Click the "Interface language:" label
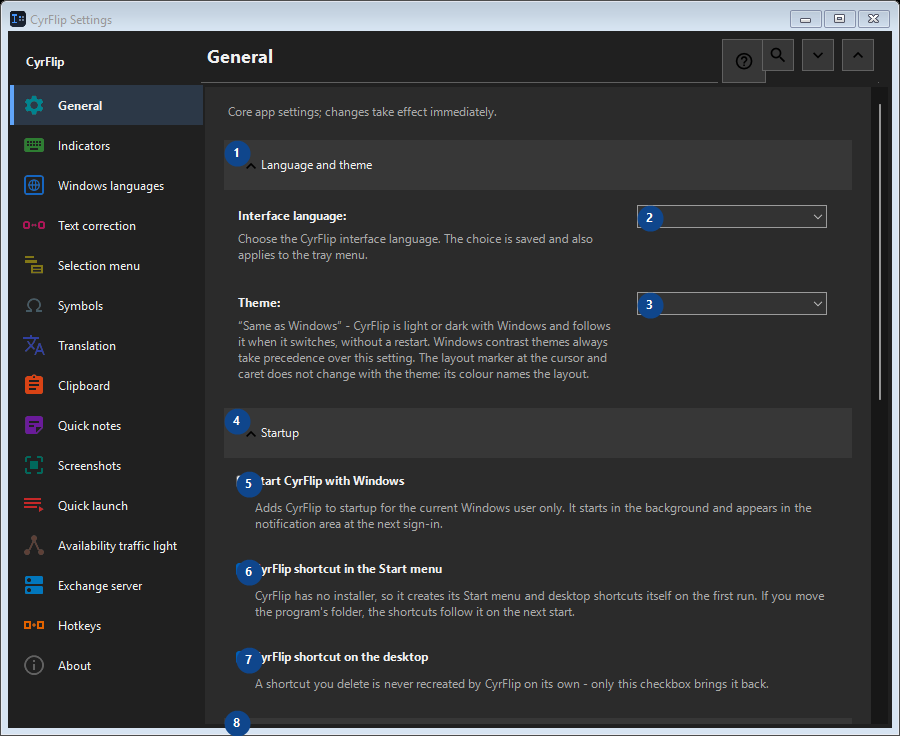Image resolution: width=900 pixels, height=736 pixels. coord(292,216)
